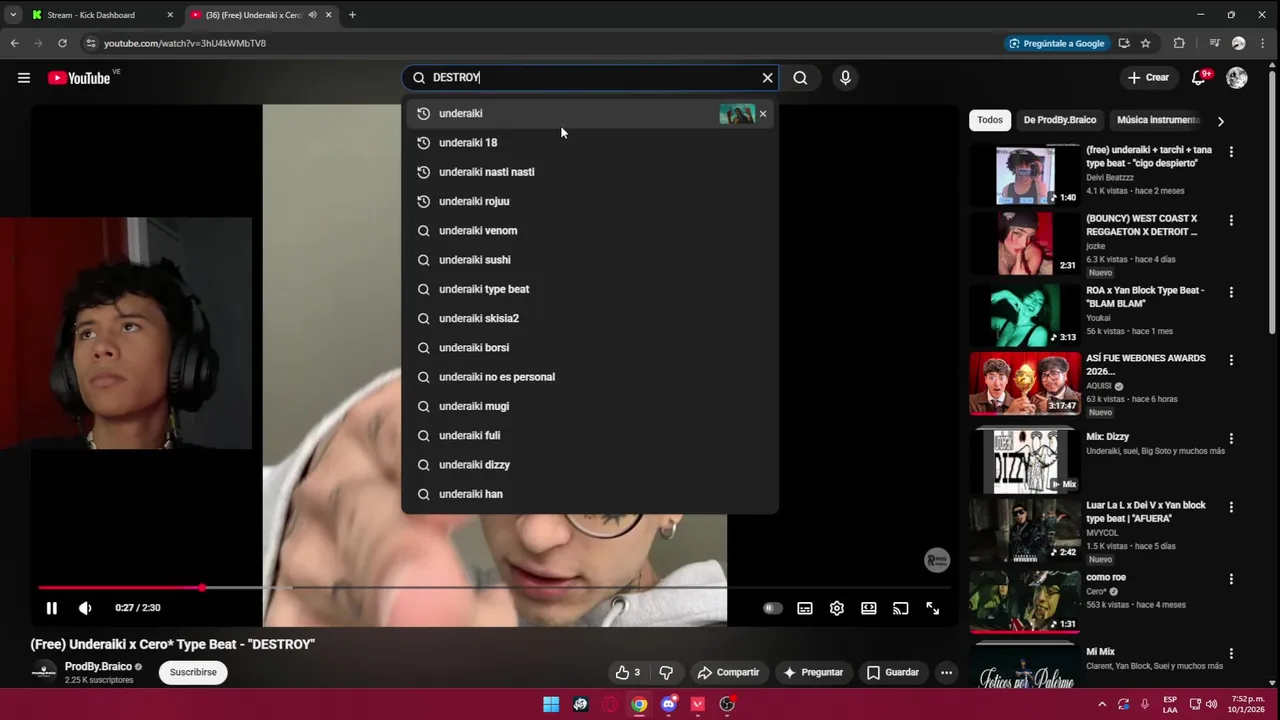Submit search with magnifier button
Screen dimensions: 1280x720
(x=800, y=78)
